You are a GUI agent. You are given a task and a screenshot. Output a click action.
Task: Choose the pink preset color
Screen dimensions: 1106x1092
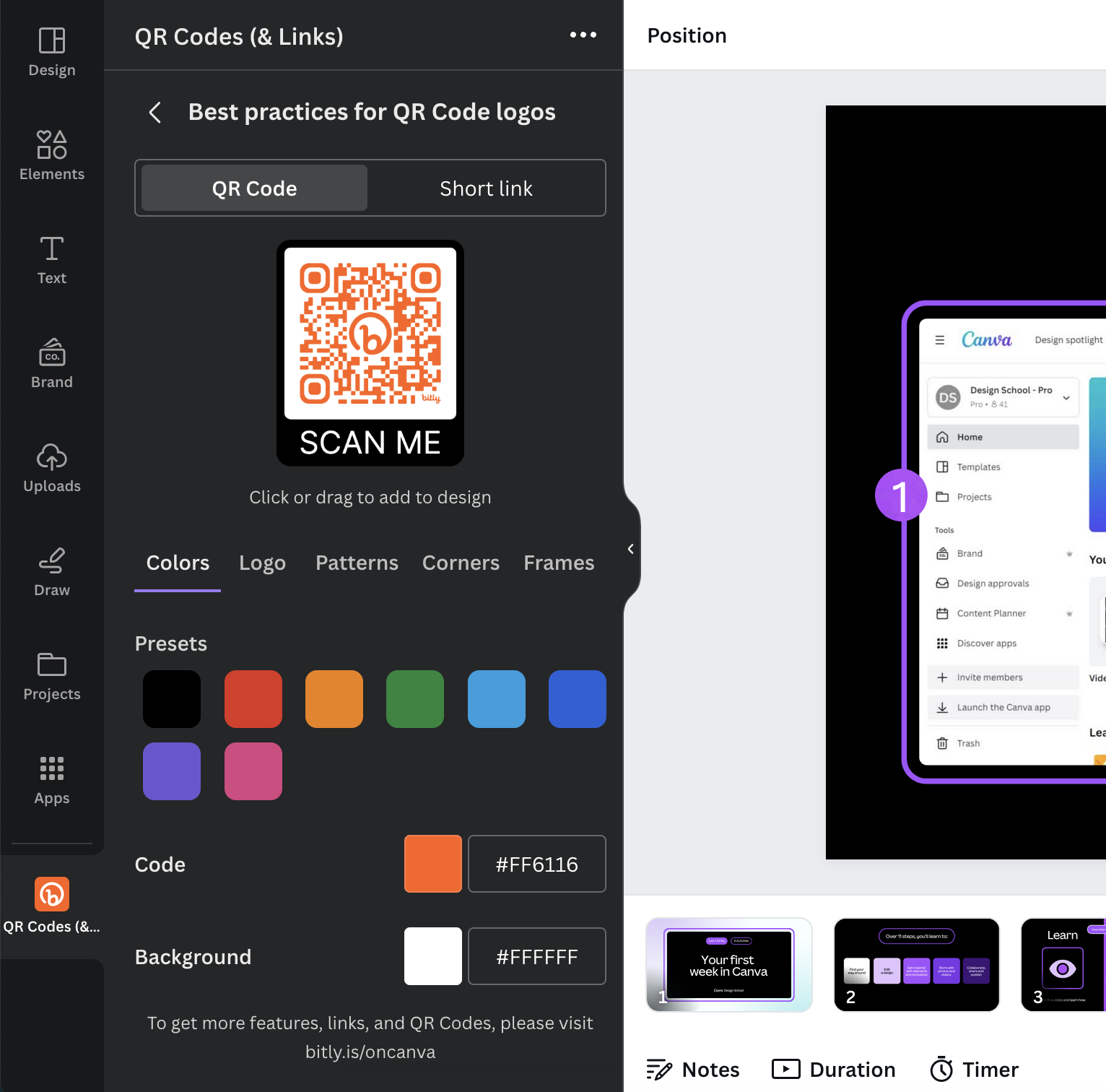253,771
